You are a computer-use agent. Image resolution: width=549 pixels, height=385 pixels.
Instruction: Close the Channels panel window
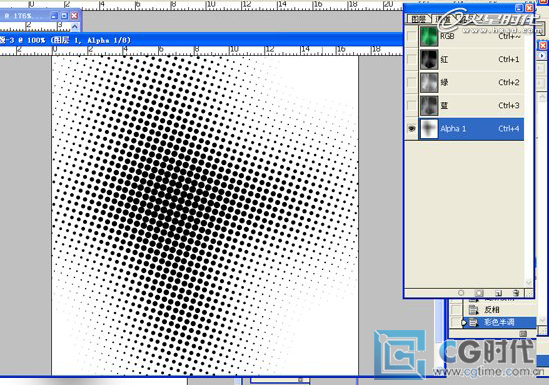point(530,8)
